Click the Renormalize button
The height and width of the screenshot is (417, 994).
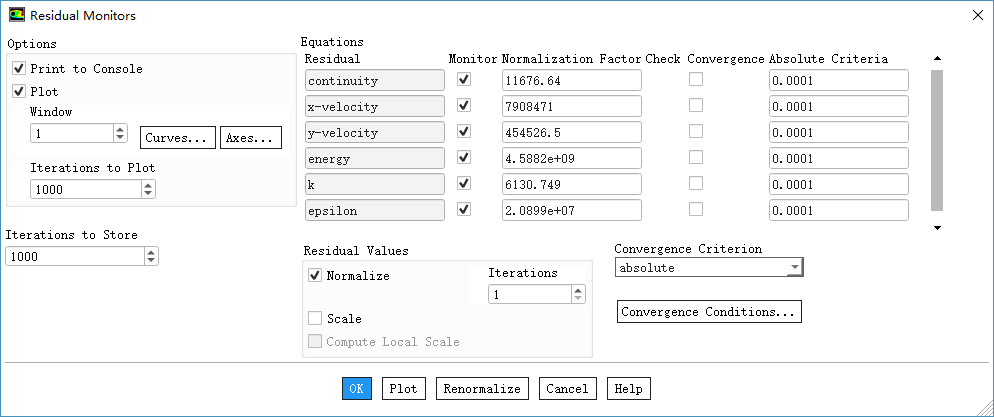coord(482,388)
